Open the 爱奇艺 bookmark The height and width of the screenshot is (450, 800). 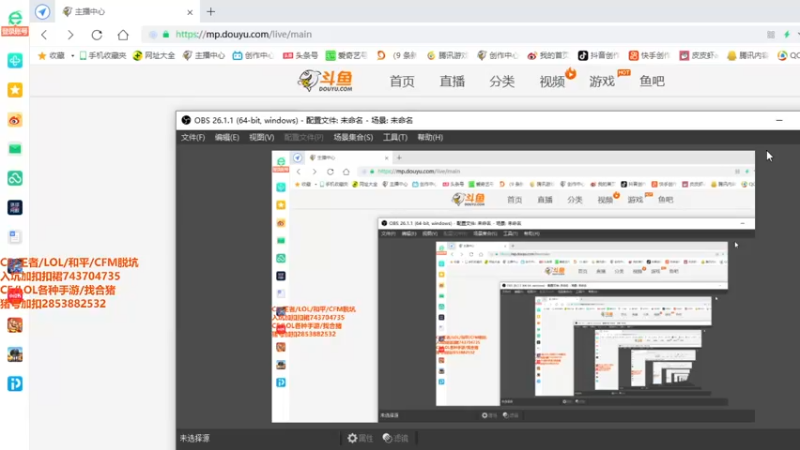346,56
